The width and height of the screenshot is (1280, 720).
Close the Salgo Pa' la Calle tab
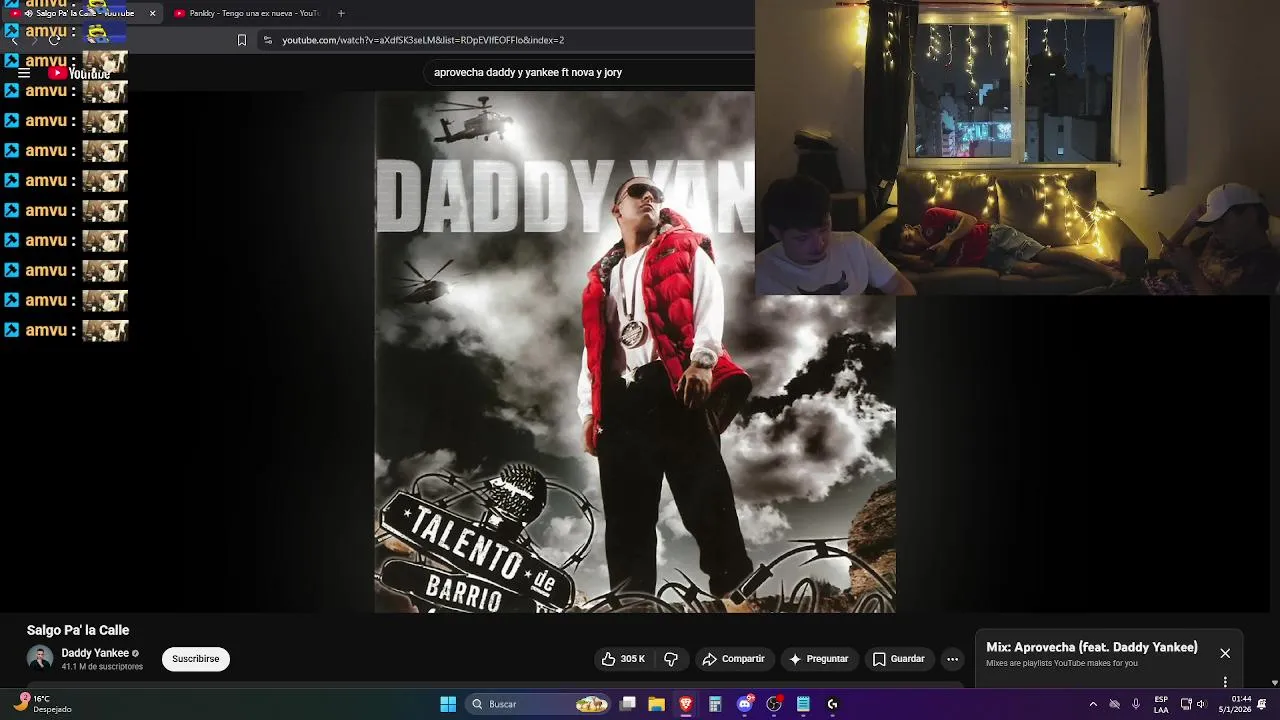tap(152, 13)
